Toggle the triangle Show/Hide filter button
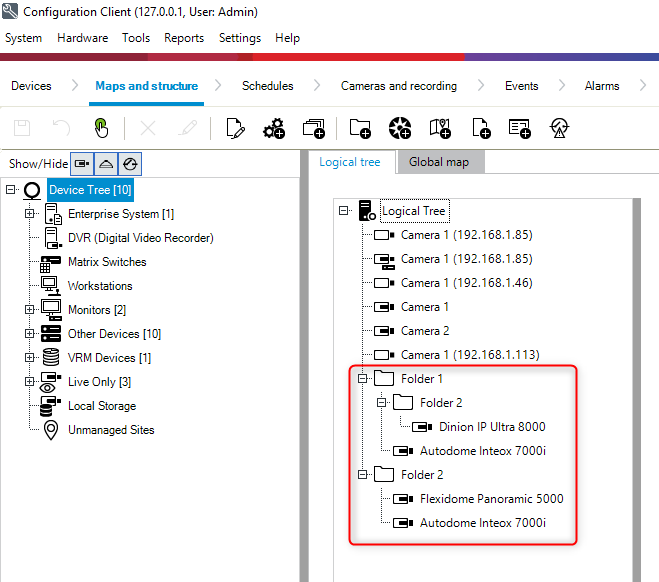 pyautogui.click(x=106, y=163)
